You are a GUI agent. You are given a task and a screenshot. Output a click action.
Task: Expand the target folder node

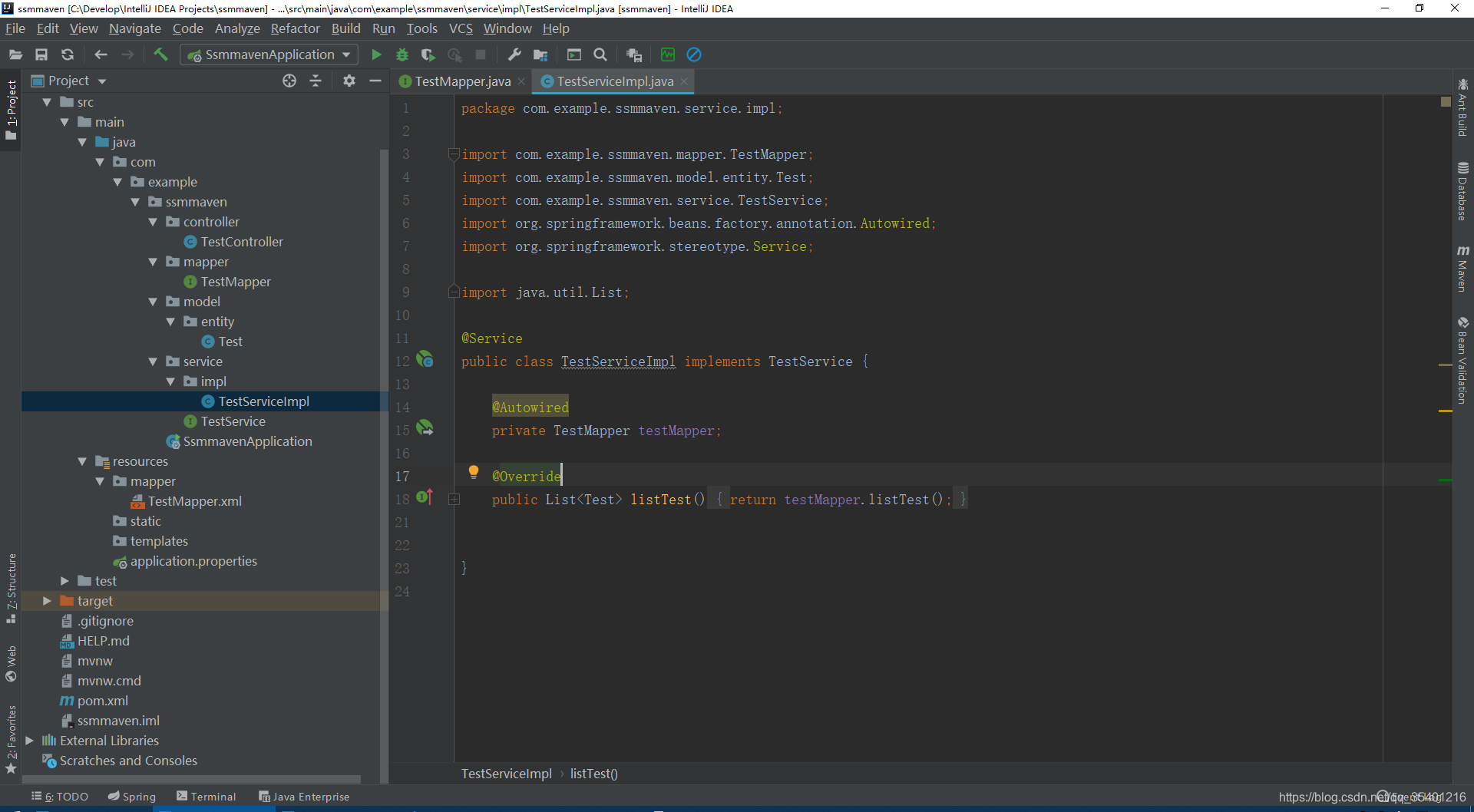47,601
